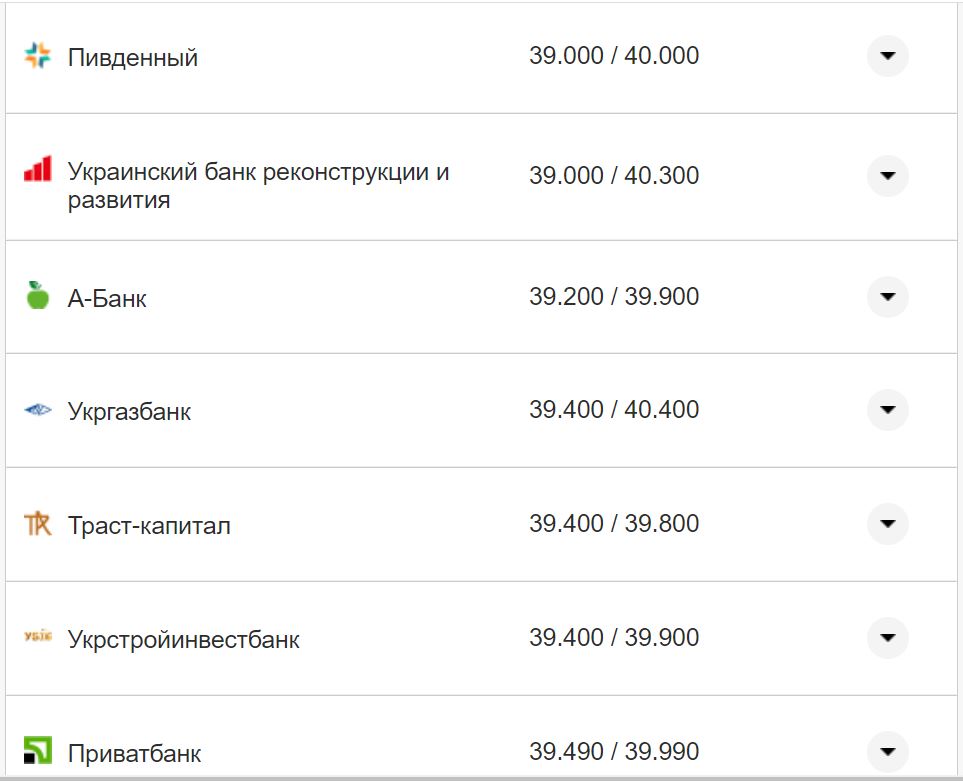Open the А-Банк name link
The image size is (963, 781).
pyautogui.click(x=107, y=297)
